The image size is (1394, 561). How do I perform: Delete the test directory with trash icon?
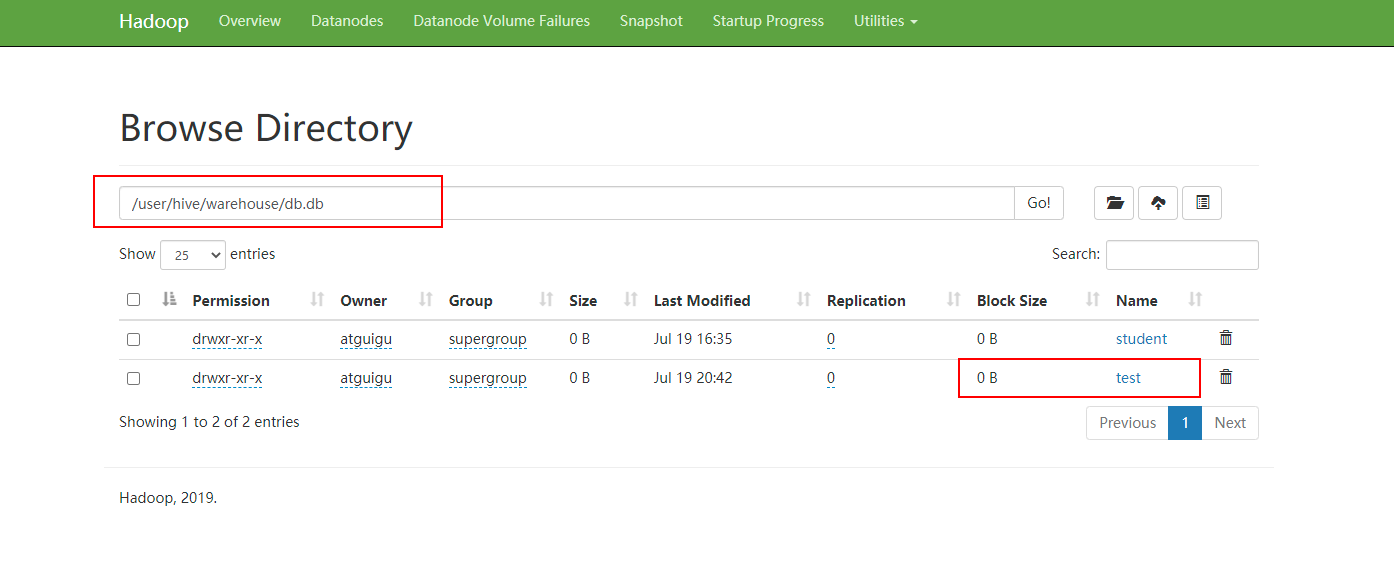pos(1226,377)
